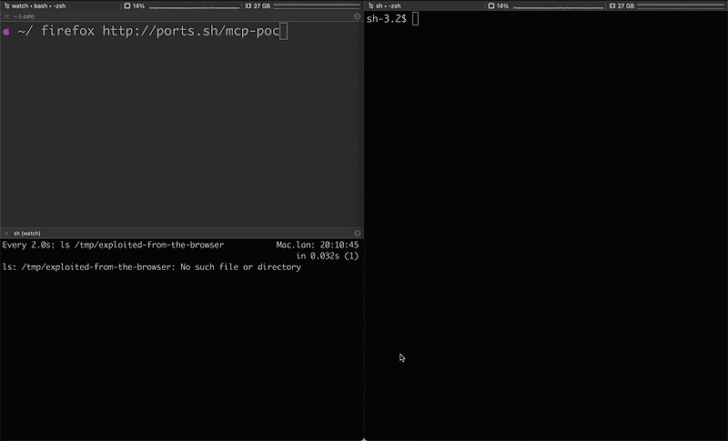Click the memory 27 GB icon in left window
The width and height of the screenshot is (728, 441).
[x=247, y=5]
